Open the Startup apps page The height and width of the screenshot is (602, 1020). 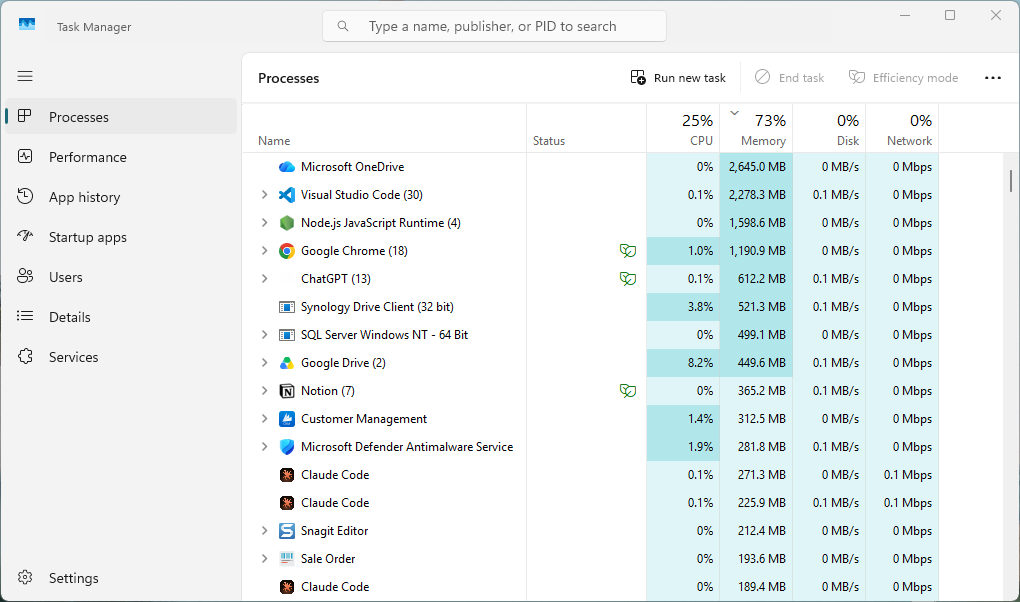tap(121, 237)
